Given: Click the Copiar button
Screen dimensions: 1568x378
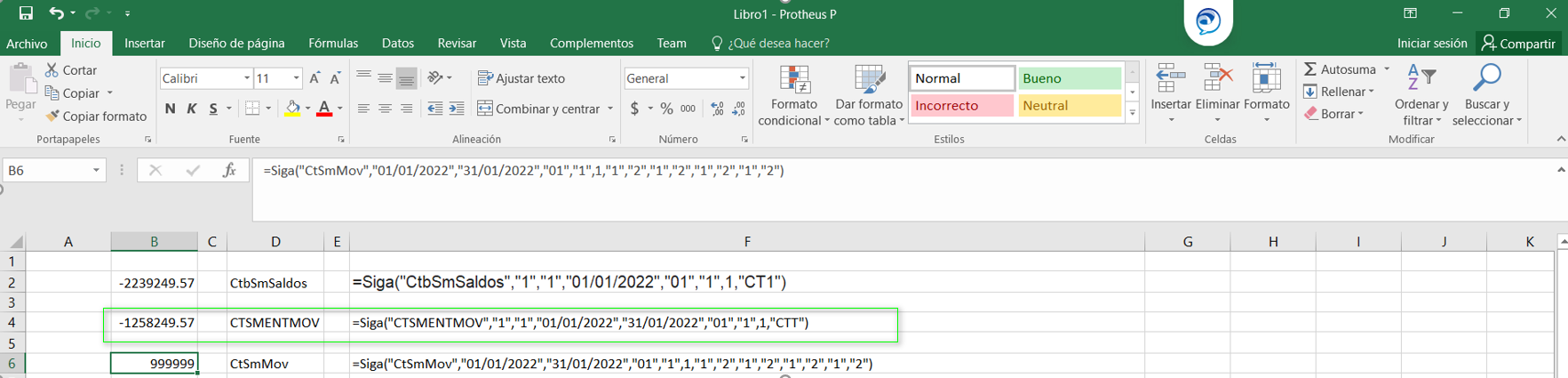Looking at the screenshot, I should (73, 92).
